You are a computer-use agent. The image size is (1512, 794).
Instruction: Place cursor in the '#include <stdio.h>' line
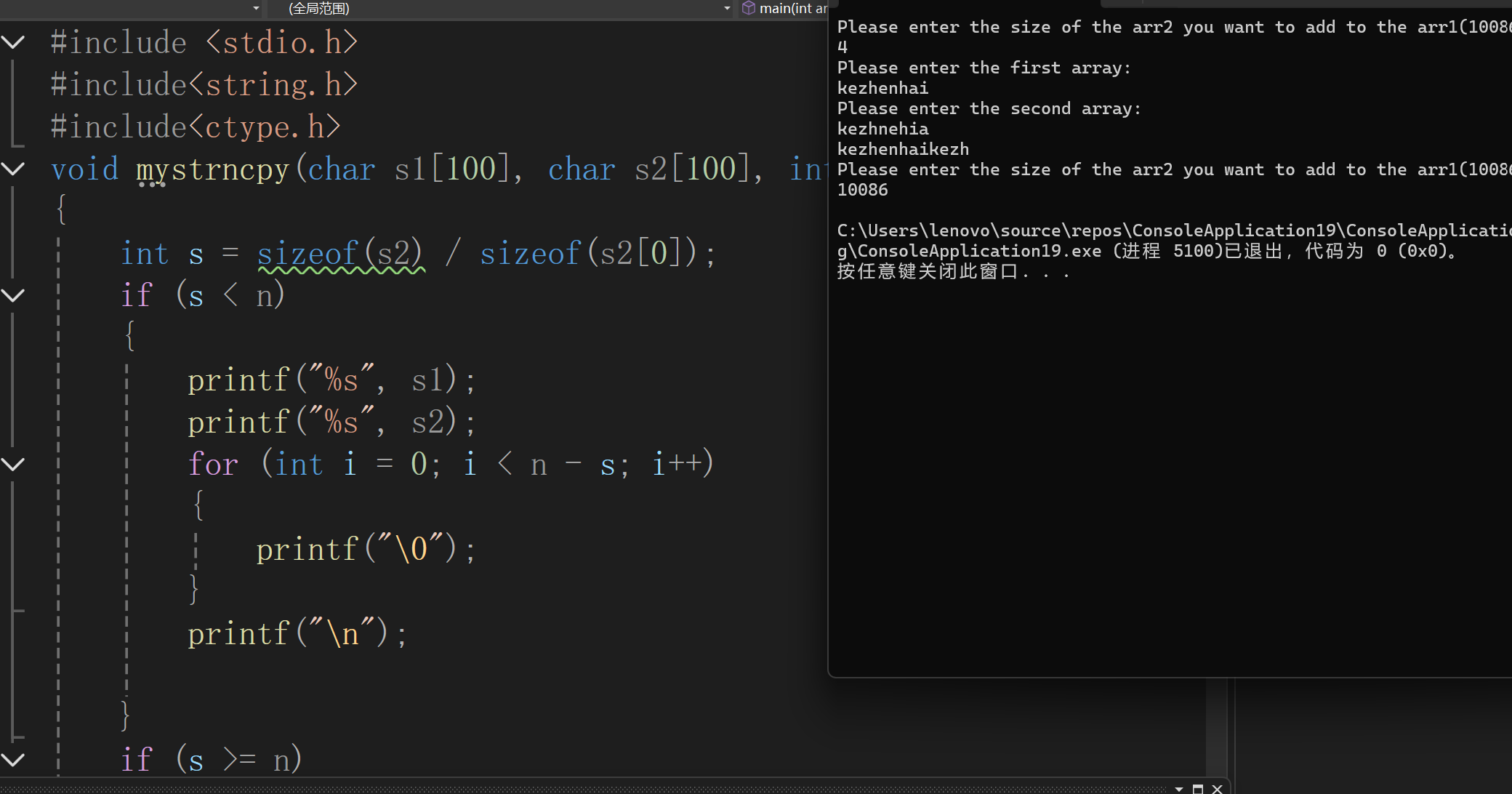point(204,42)
